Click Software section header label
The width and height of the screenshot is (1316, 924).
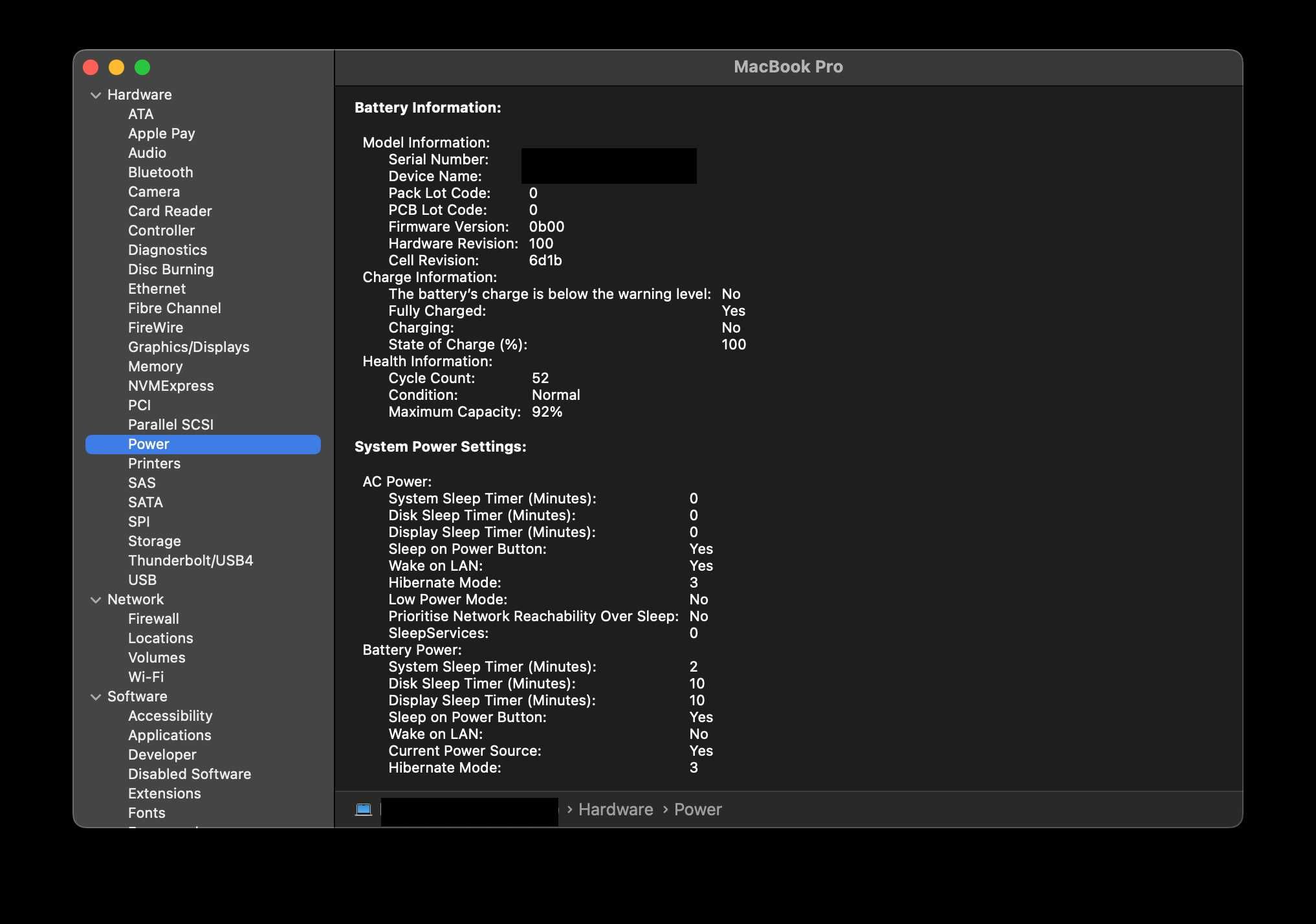tap(137, 696)
